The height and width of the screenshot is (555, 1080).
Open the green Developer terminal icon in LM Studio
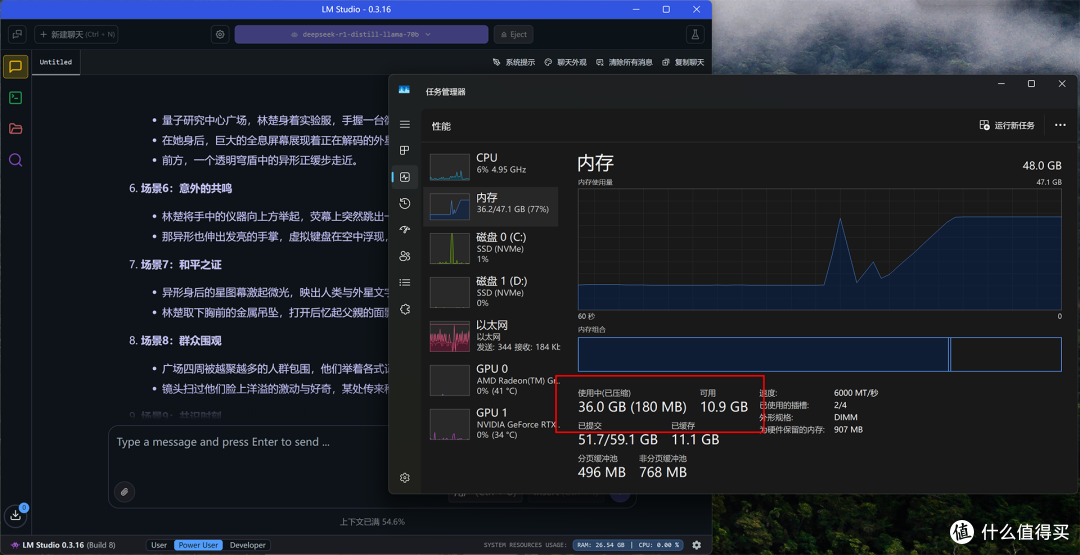coord(15,98)
